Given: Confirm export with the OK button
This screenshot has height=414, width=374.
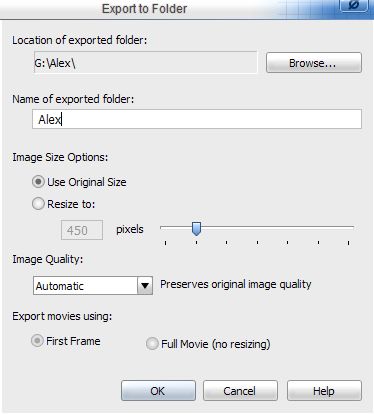Looking at the screenshot, I should [158, 391].
